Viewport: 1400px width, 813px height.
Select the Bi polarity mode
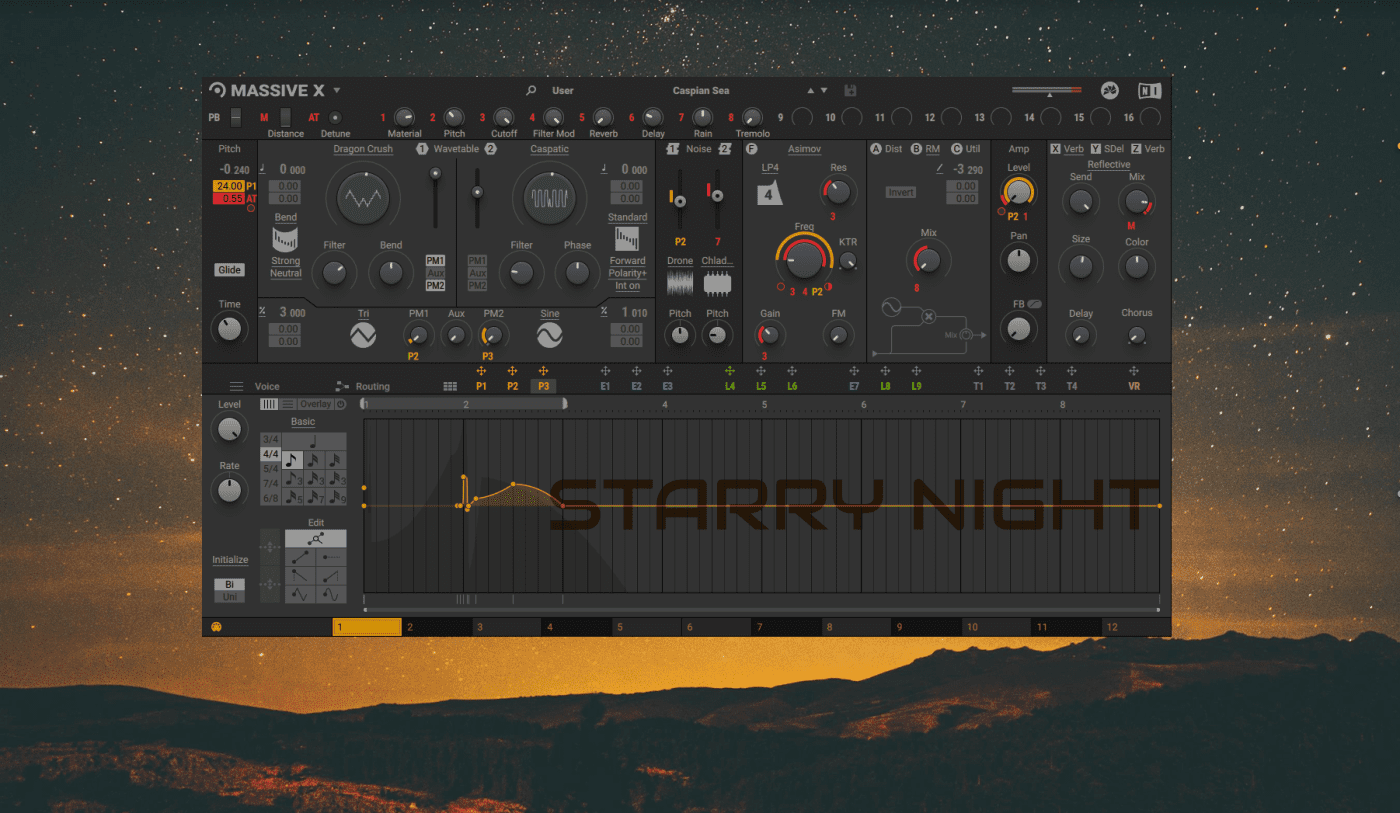[229, 584]
